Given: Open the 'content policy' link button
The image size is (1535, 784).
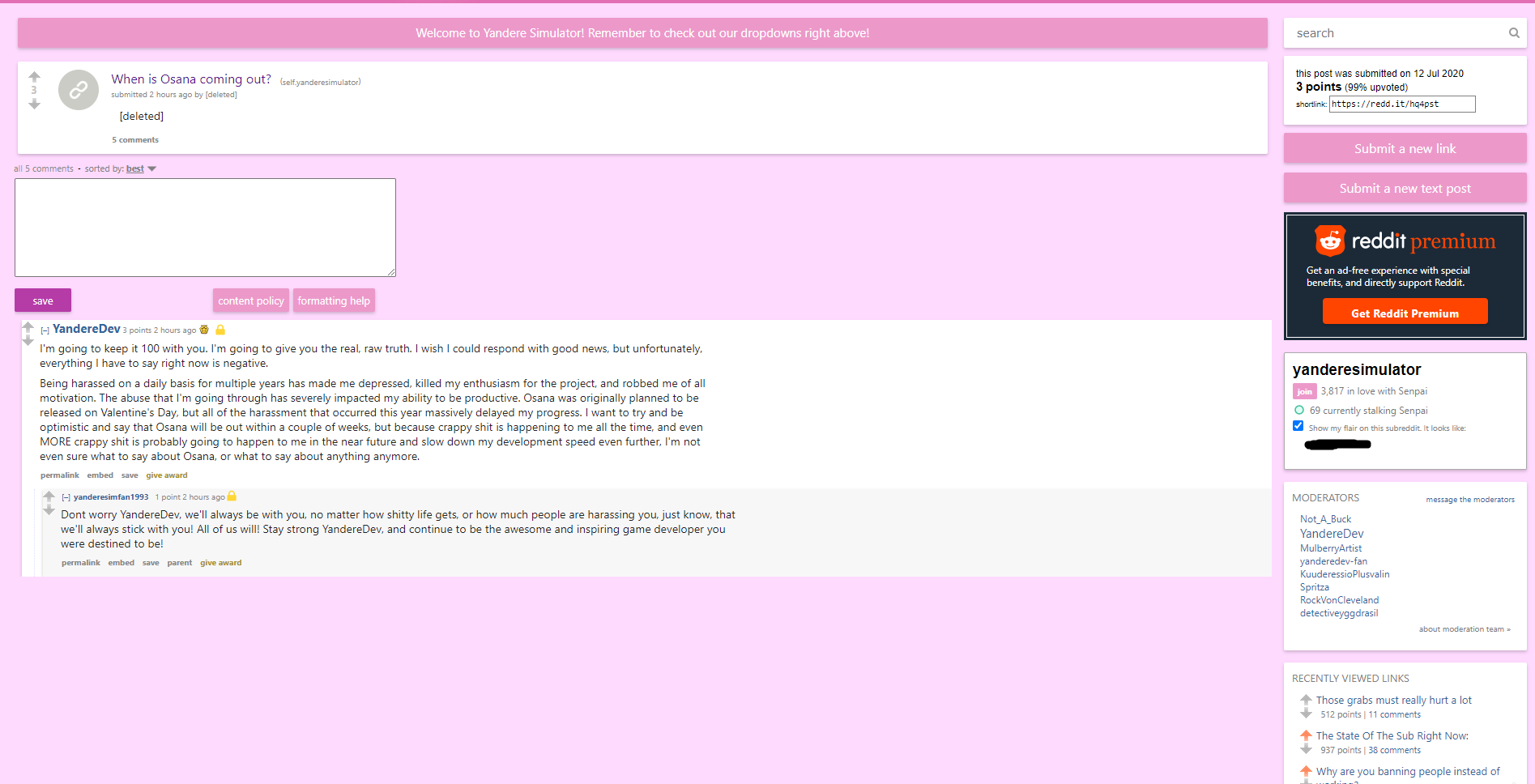Looking at the screenshot, I should click(x=251, y=300).
